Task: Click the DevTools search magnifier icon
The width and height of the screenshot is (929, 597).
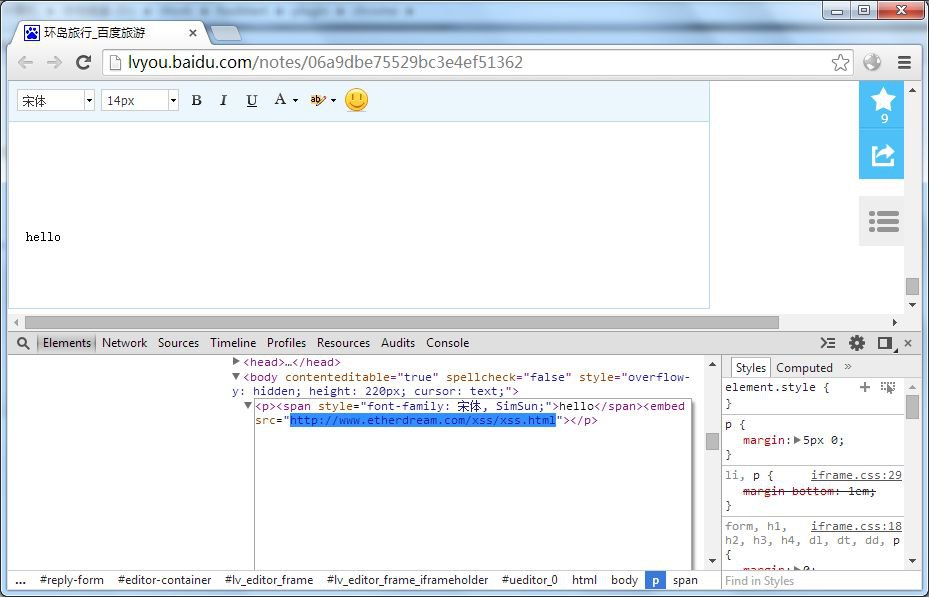Action: pos(23,343)
